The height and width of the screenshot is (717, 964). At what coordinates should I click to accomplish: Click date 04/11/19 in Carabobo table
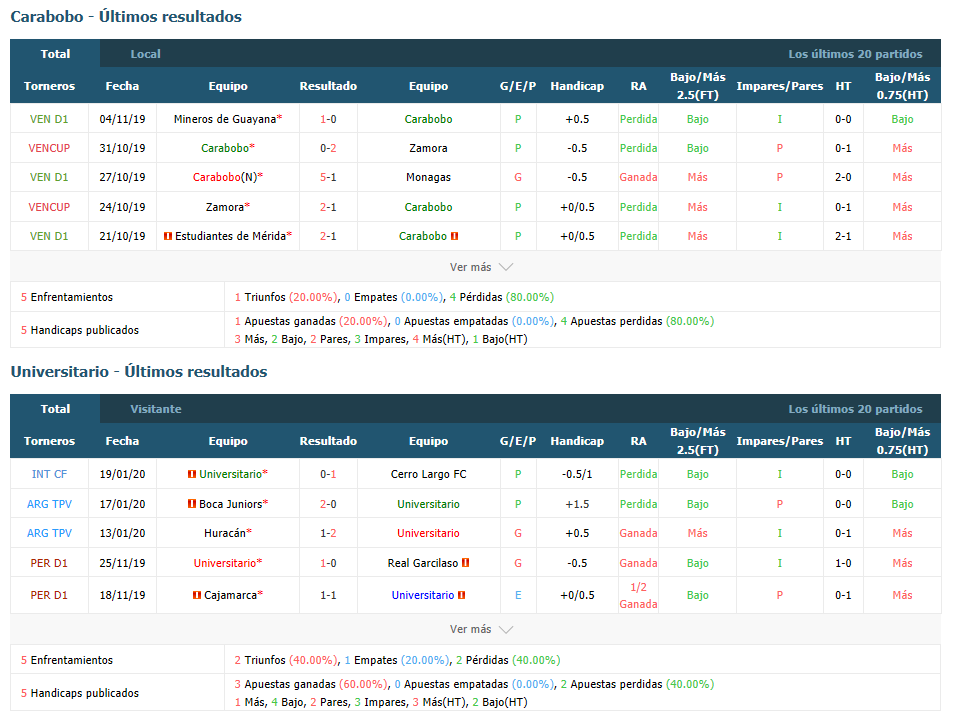coord(122,119)
